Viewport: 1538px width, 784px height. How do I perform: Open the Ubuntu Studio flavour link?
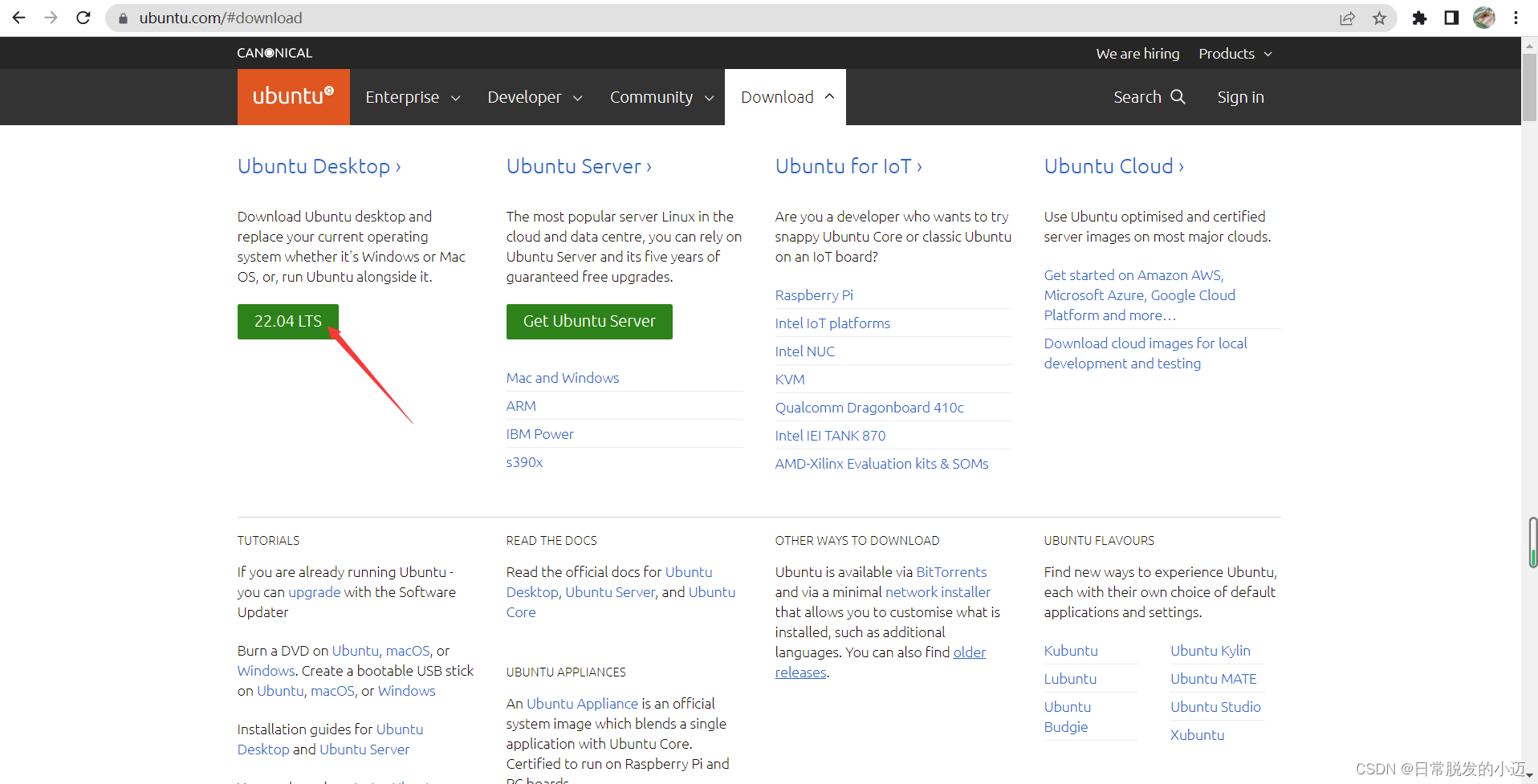(x=1215, y=707)
